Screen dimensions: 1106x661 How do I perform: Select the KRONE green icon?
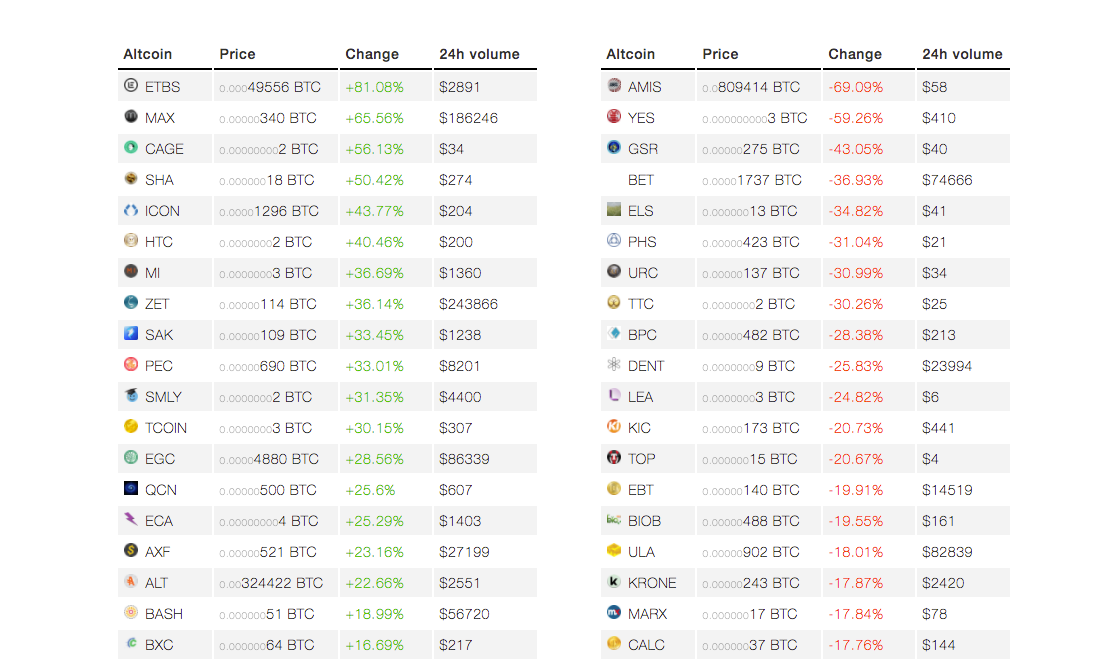(613, 582)
